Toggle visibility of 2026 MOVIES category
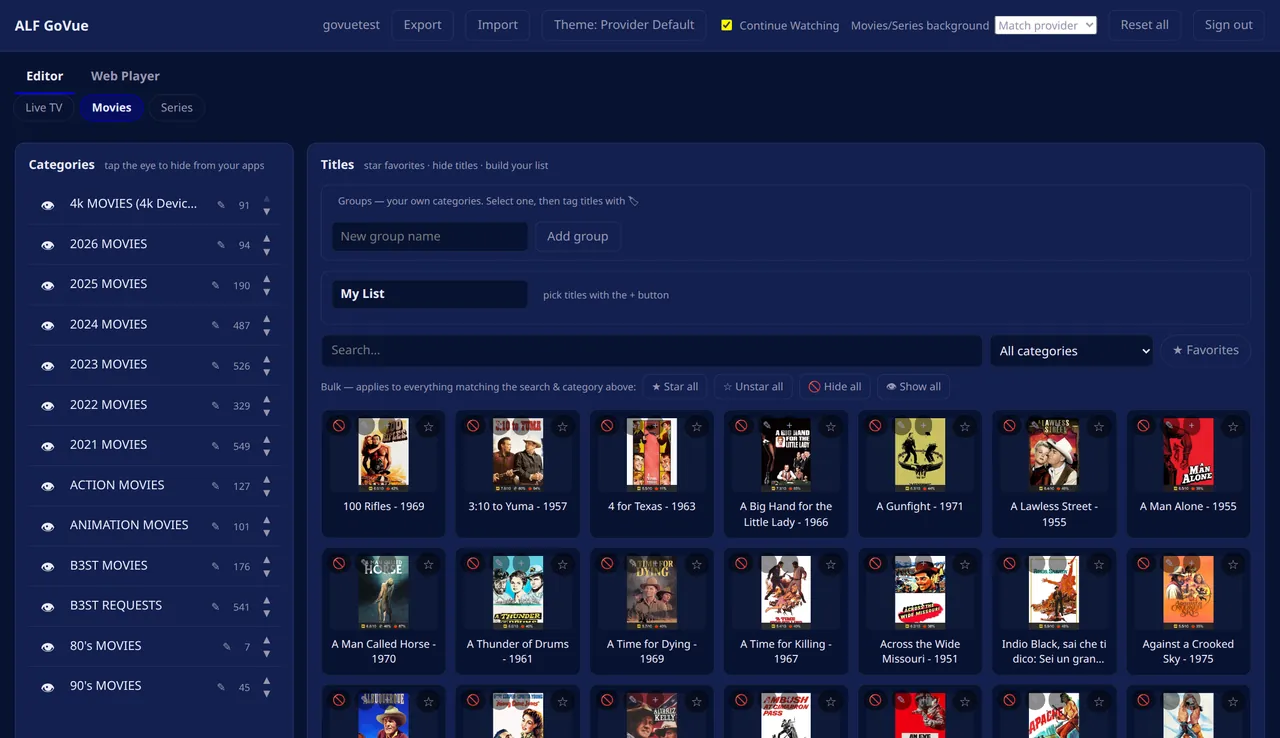This screenshot has width=1280, height=738. [47, 245]
